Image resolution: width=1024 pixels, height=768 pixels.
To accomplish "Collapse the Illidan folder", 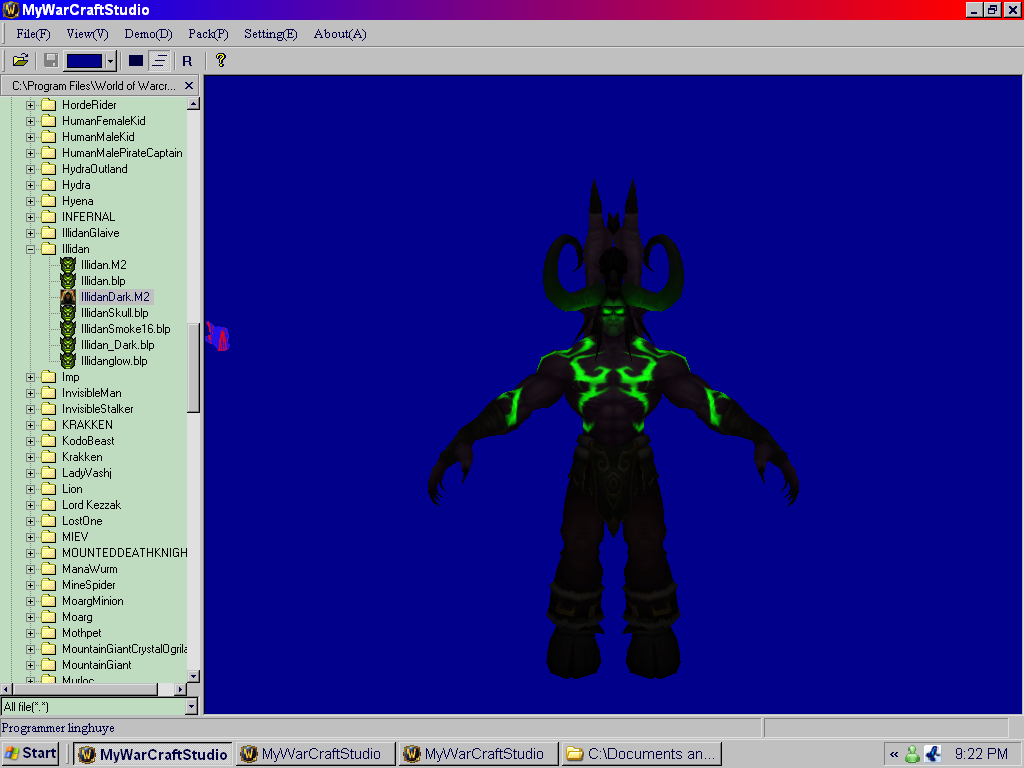I will (x=30, y=249).
